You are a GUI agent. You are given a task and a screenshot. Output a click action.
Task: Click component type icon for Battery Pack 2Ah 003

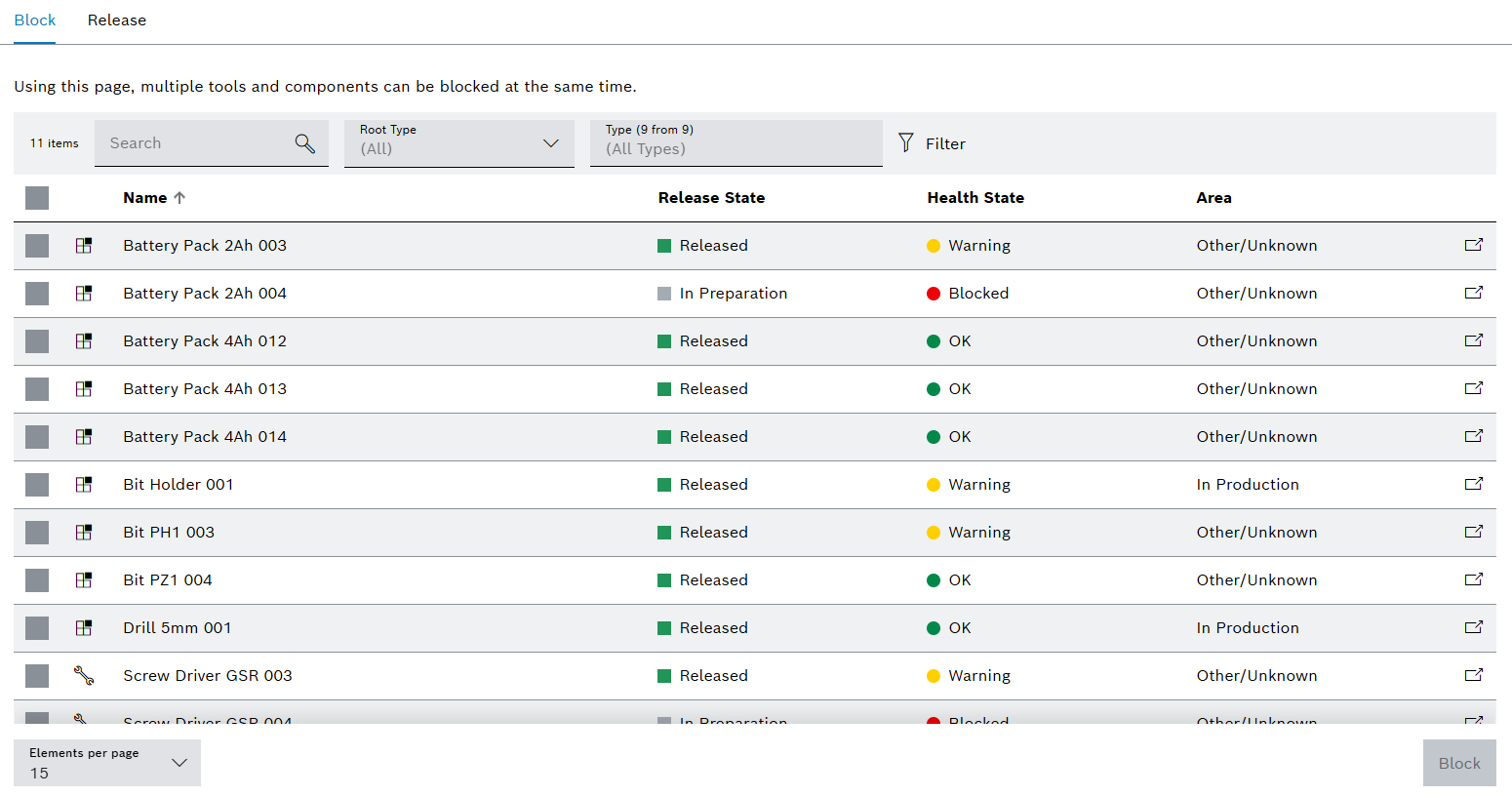tap(84, 246)
